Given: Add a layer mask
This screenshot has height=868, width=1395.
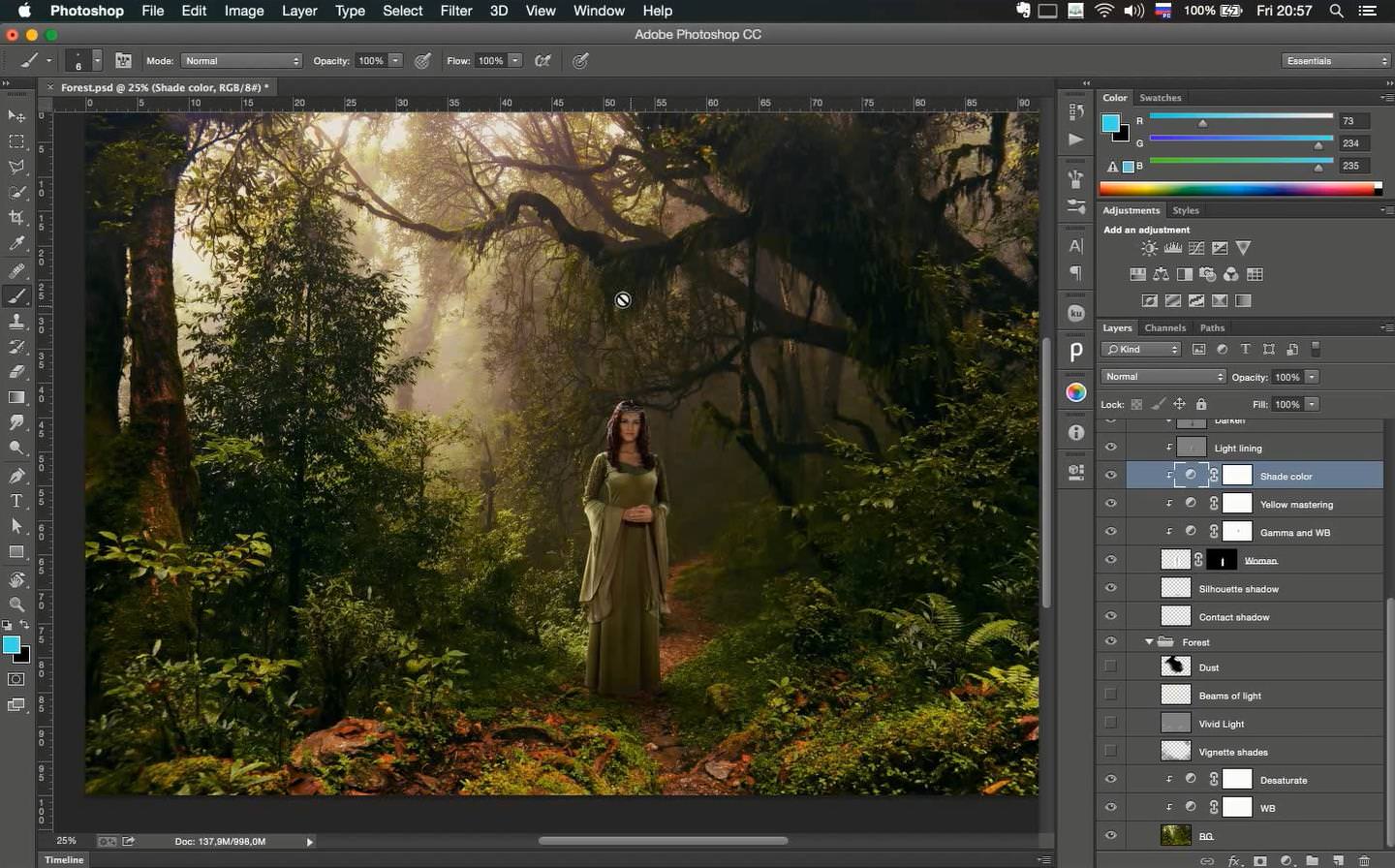Looking at the screenshot, I should pyautogui.click(x=1260, y=860).
